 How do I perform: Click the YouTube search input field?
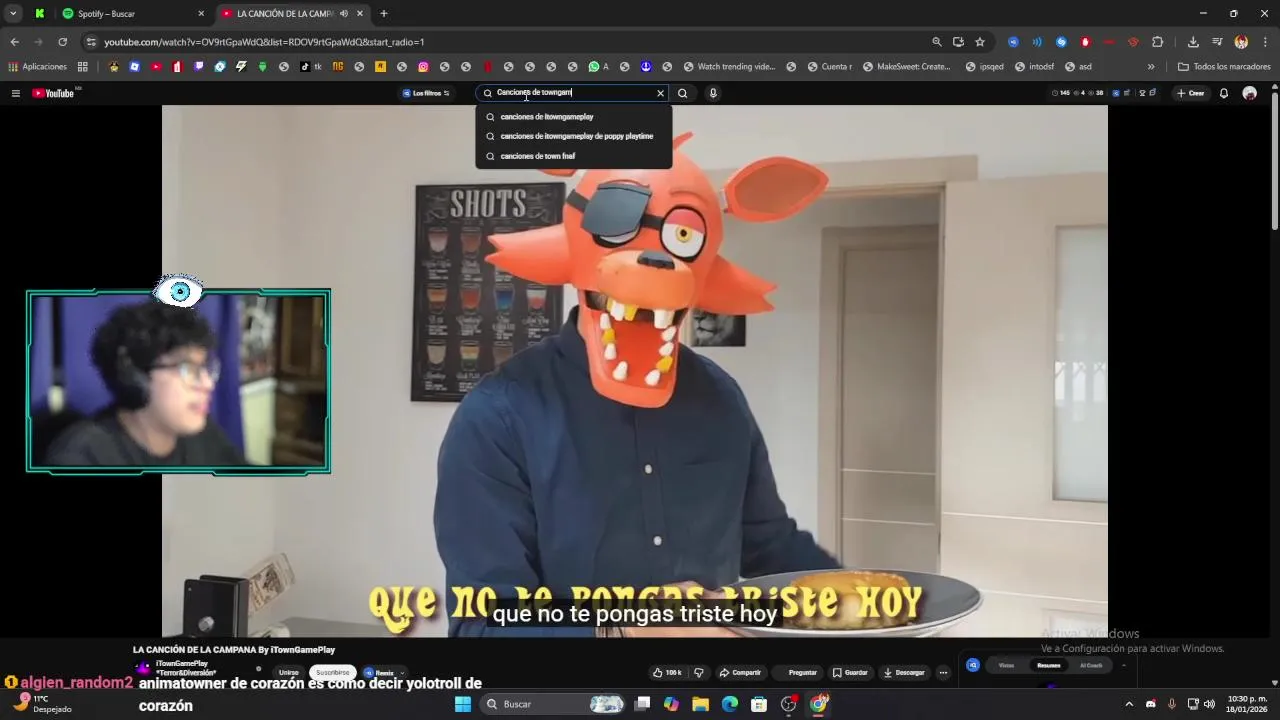click(572, 93)
